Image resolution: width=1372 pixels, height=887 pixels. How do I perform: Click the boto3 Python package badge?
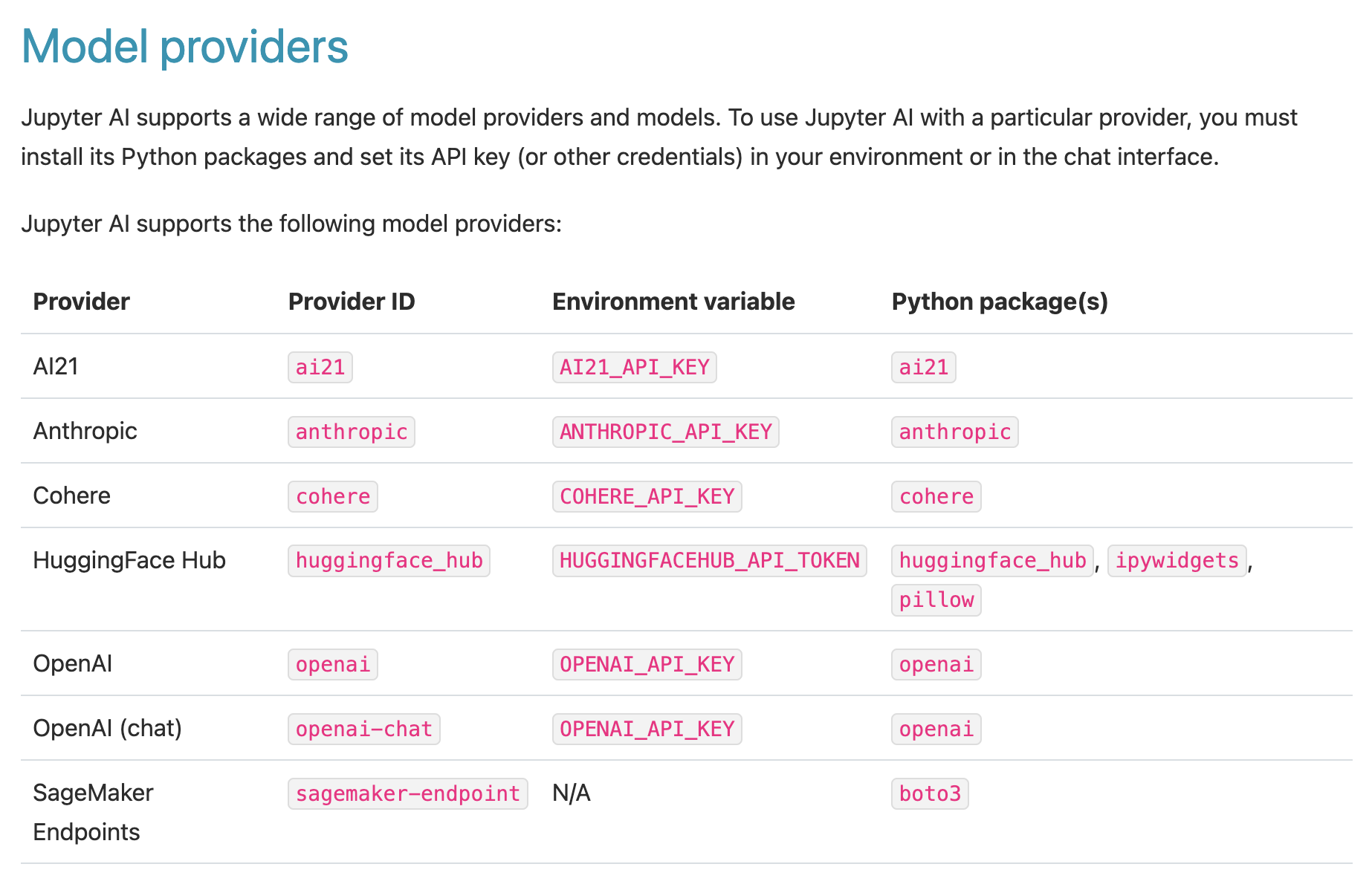coord(929,793)
